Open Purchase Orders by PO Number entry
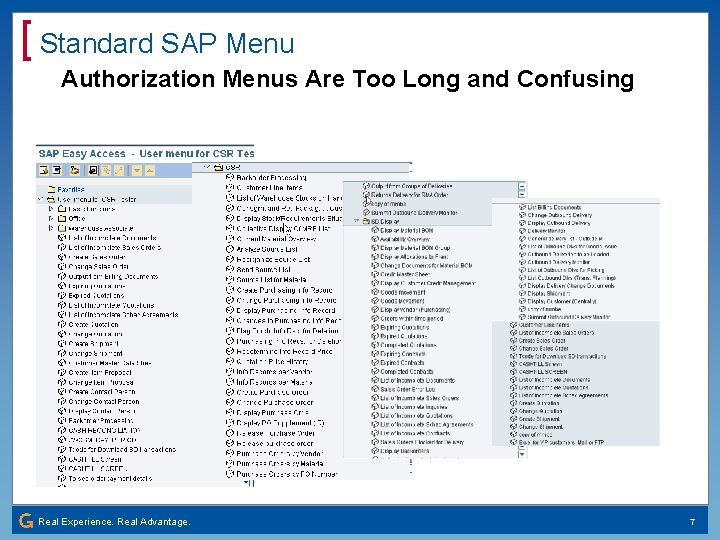The height and width of the screenshot is (540, 720). pyautogui.click(x=287, y=474)
